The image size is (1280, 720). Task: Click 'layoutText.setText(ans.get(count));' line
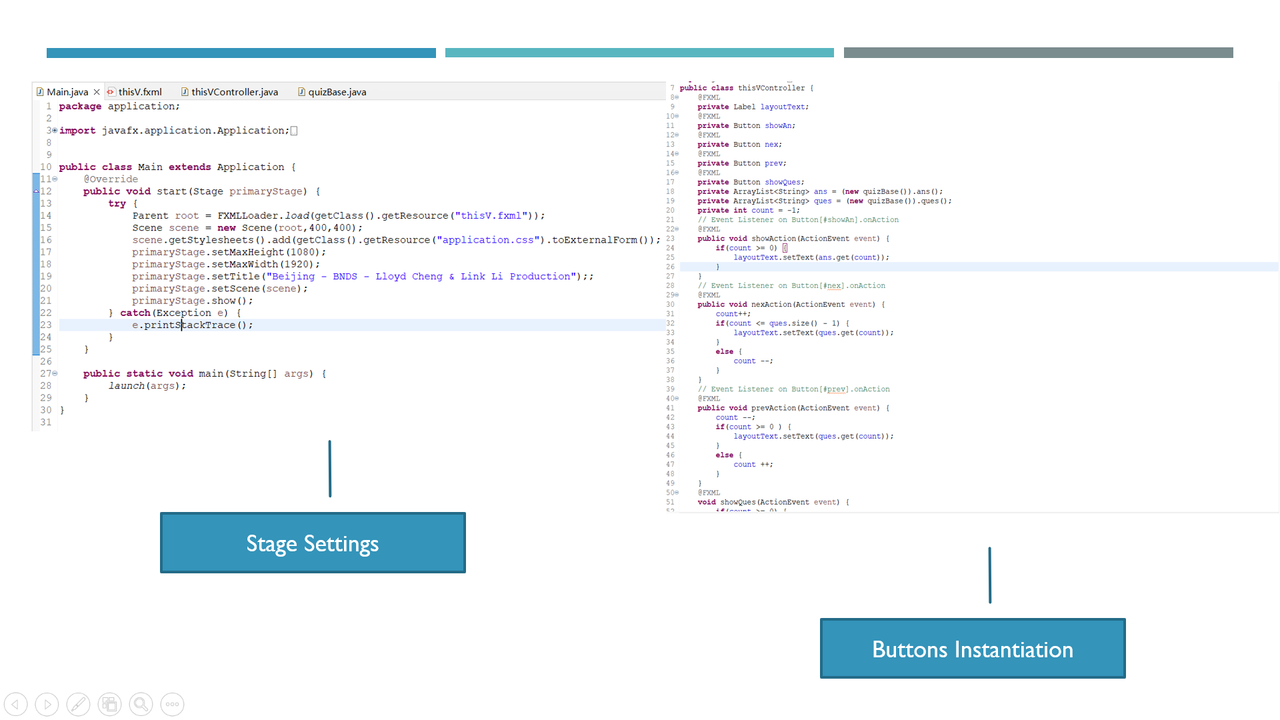pyautogui.click(x=811, y=257)
